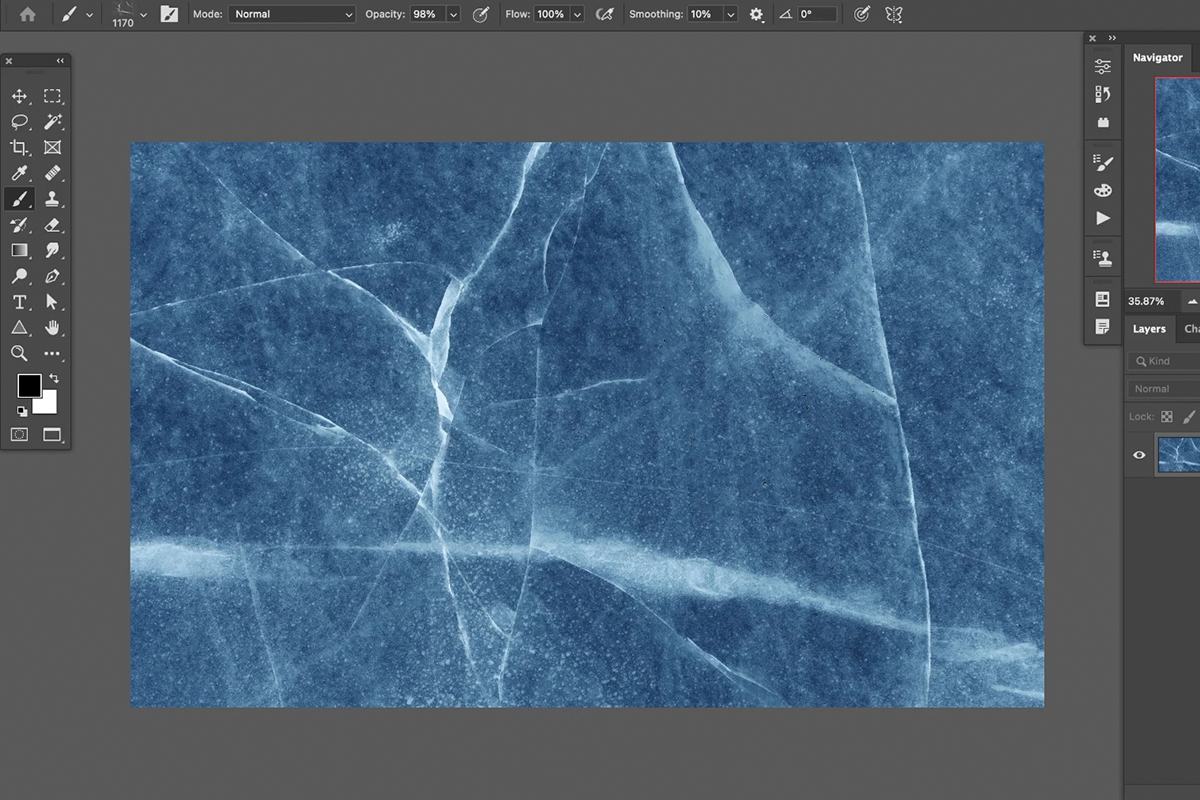Image resolution: width=1200 pixels, height=800 pixels.
Task: Select the History Brush tool
Action: 19,225
